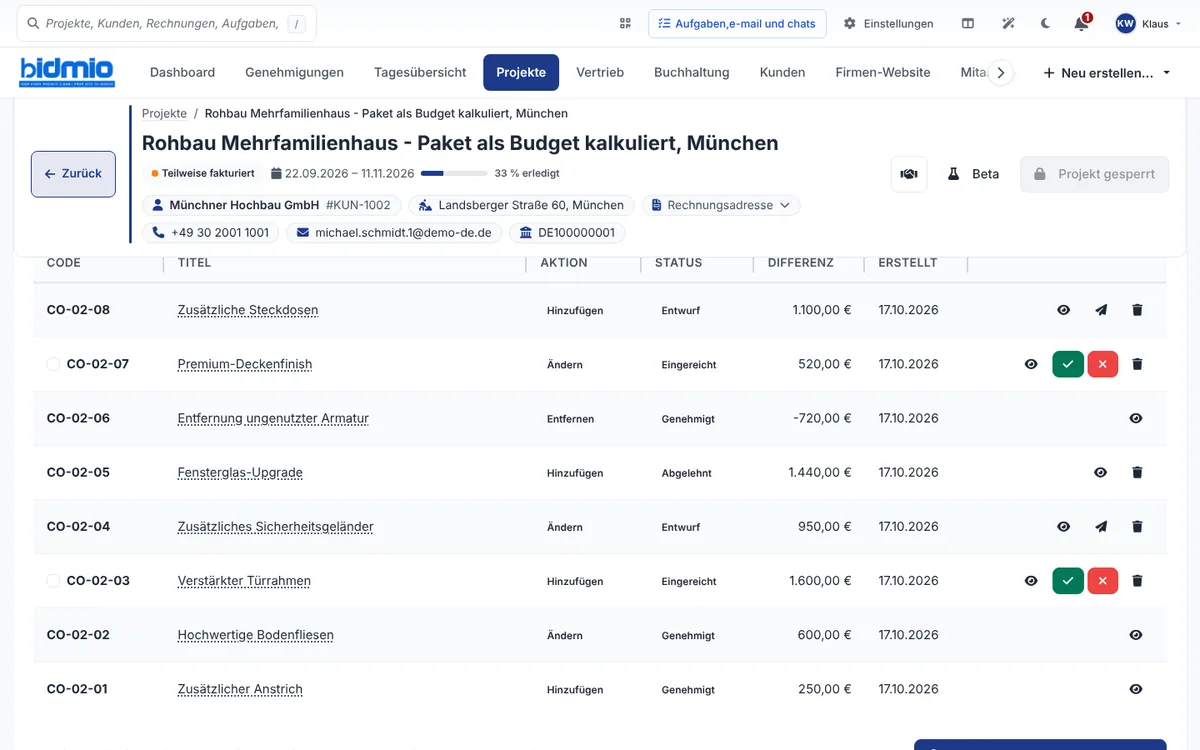Approve CO-02-07 with the green check button

point(1068,365)
